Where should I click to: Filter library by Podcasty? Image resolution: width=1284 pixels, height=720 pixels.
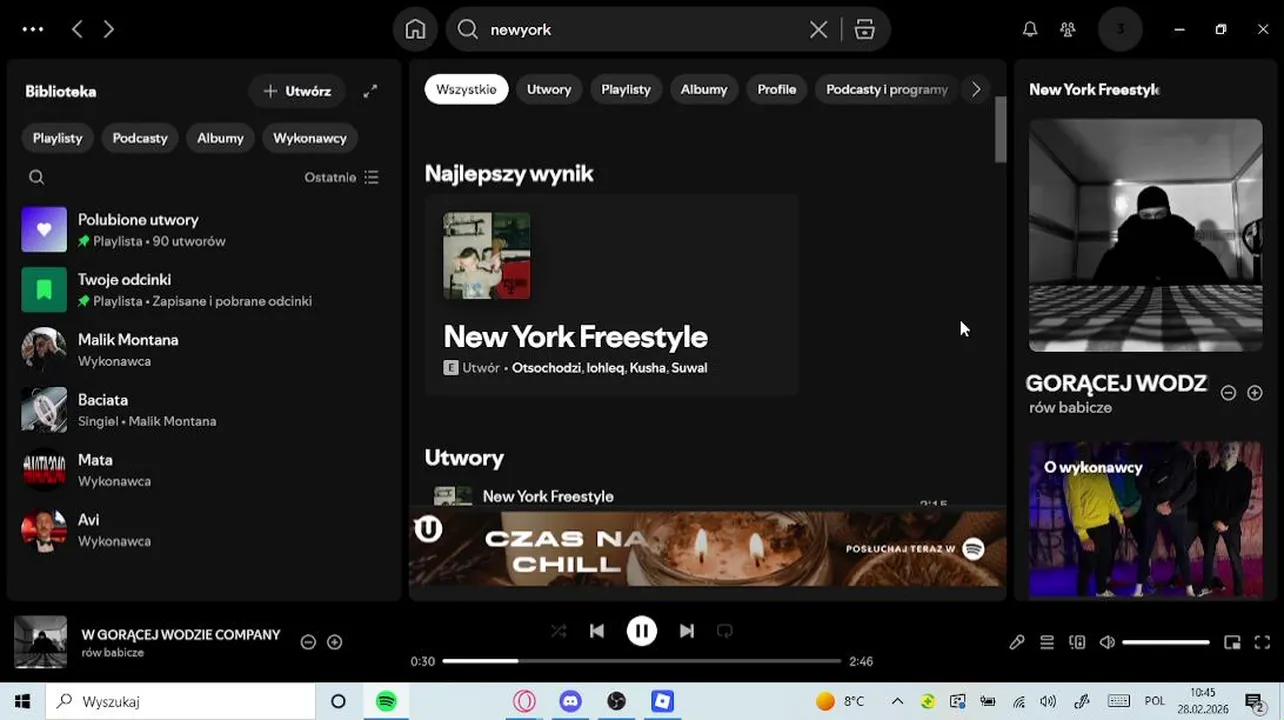coord(140,138)
